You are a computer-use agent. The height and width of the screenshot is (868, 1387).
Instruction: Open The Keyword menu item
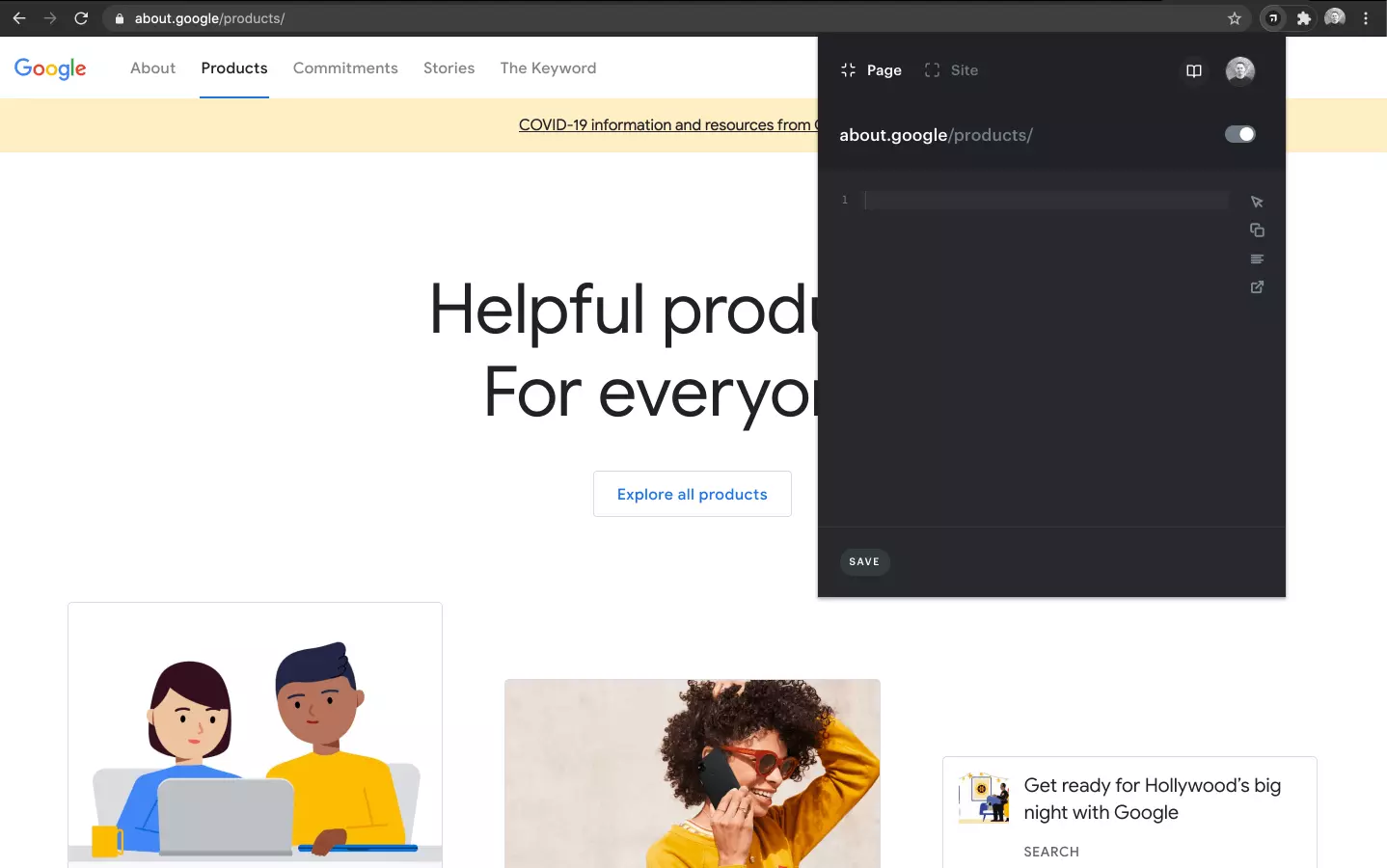548,68
